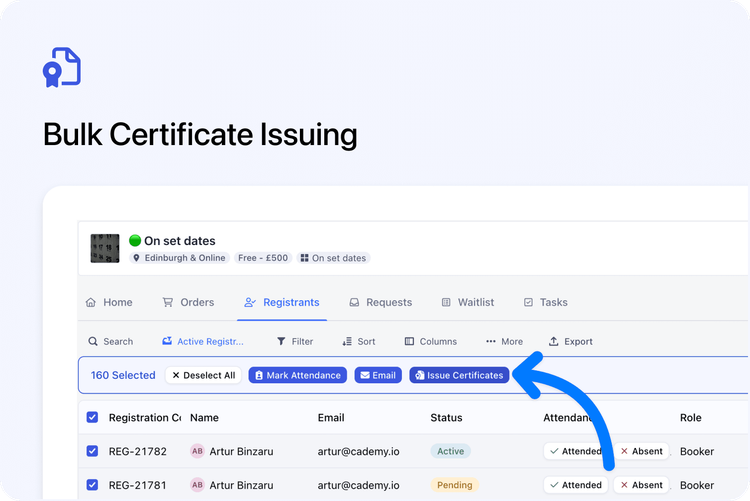750x501 pixels.
Task: Click the 160 Selected count text
Action: [123, 375]
